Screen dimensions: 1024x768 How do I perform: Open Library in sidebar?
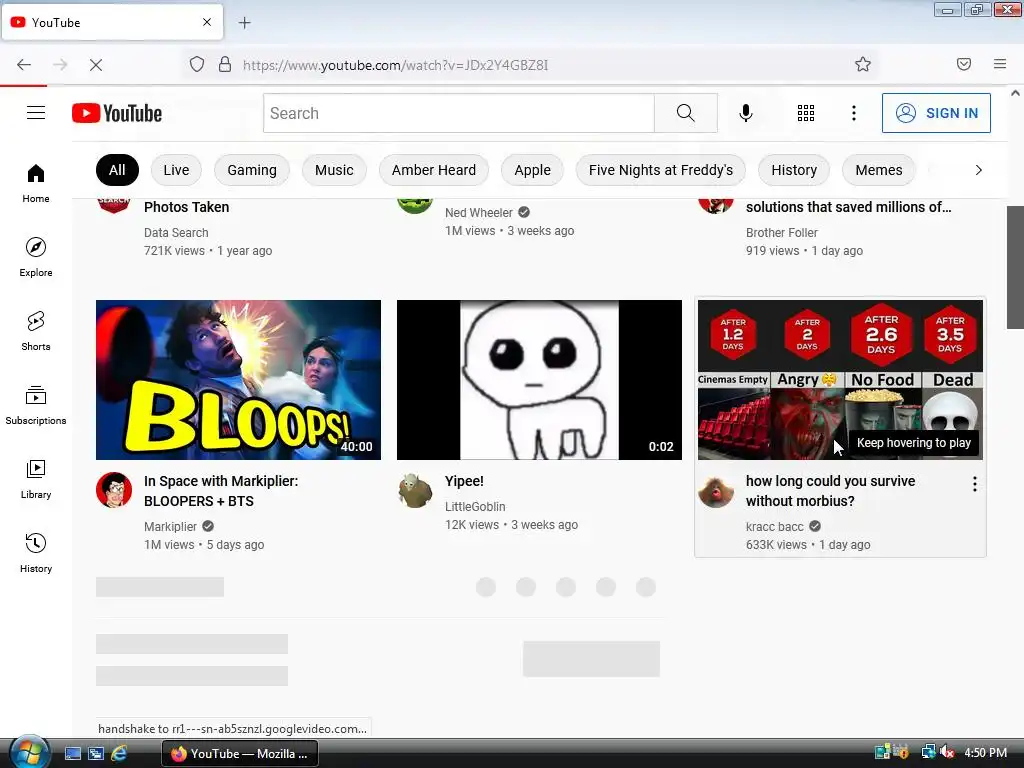[36, 479]
